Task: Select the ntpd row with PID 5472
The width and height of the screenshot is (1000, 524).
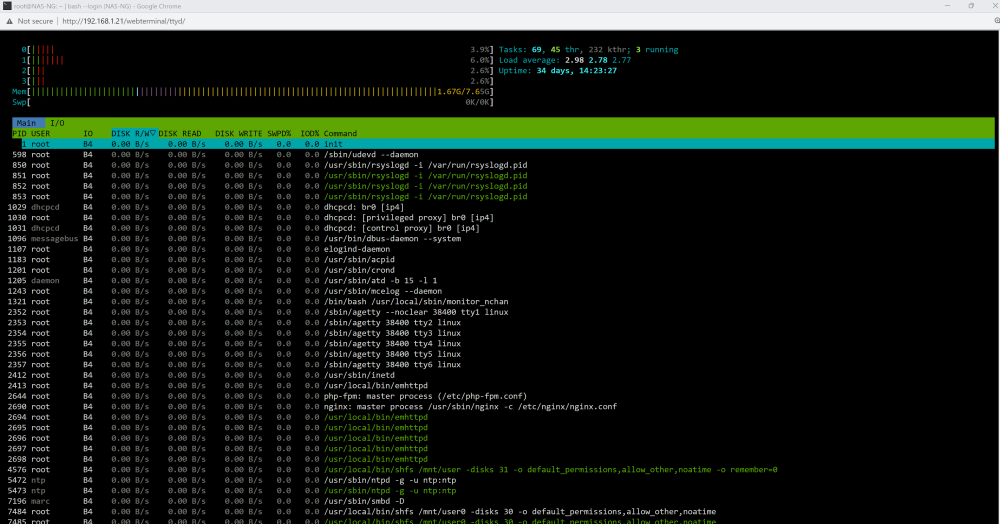Action: [503, 481]
